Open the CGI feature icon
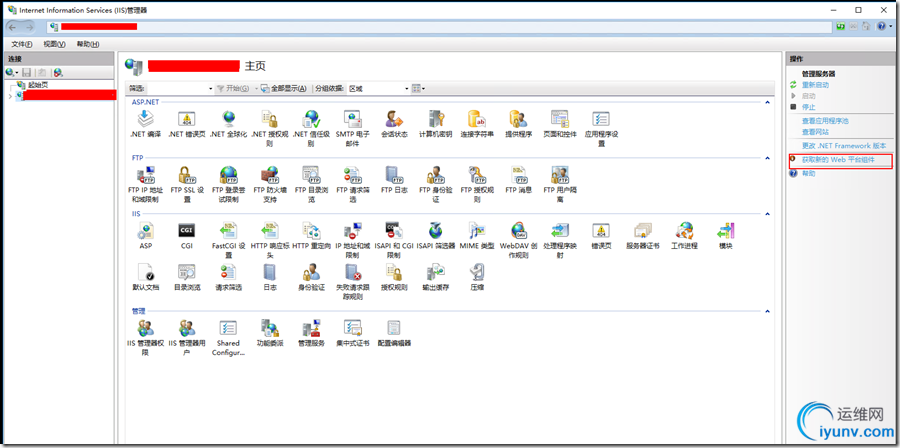This screenshot has width=900, height=448. click(187, 231)
